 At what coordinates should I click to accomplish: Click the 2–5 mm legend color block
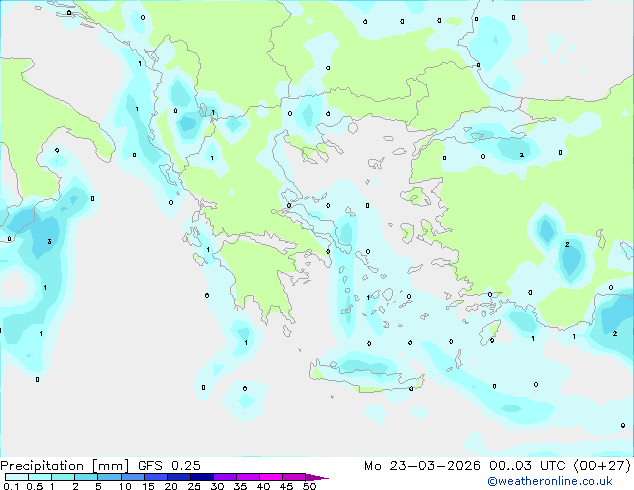(86, 477)
